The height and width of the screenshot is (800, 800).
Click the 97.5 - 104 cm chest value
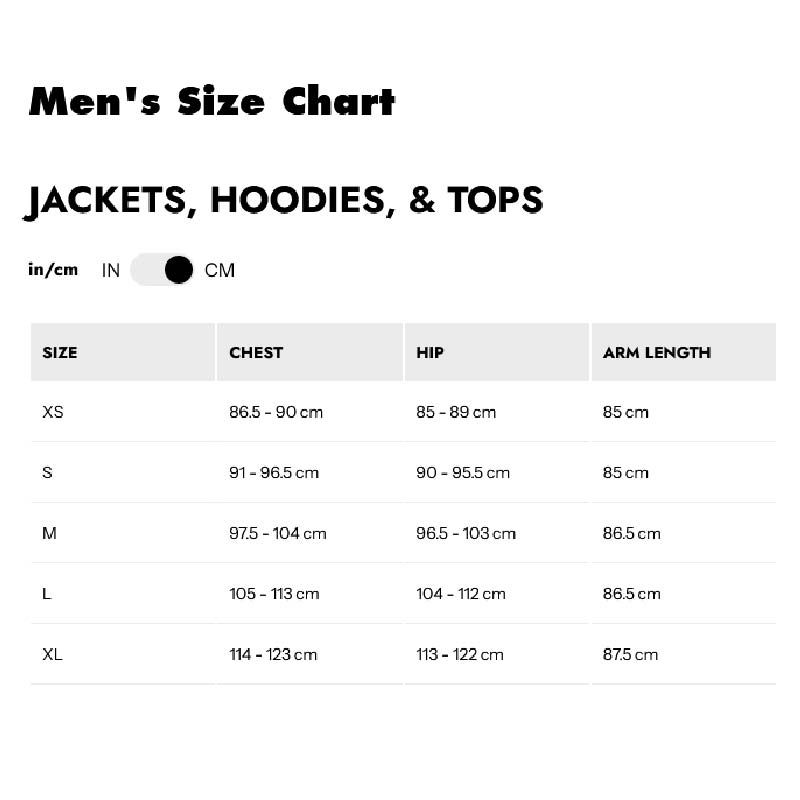click(x=278, y=533)
